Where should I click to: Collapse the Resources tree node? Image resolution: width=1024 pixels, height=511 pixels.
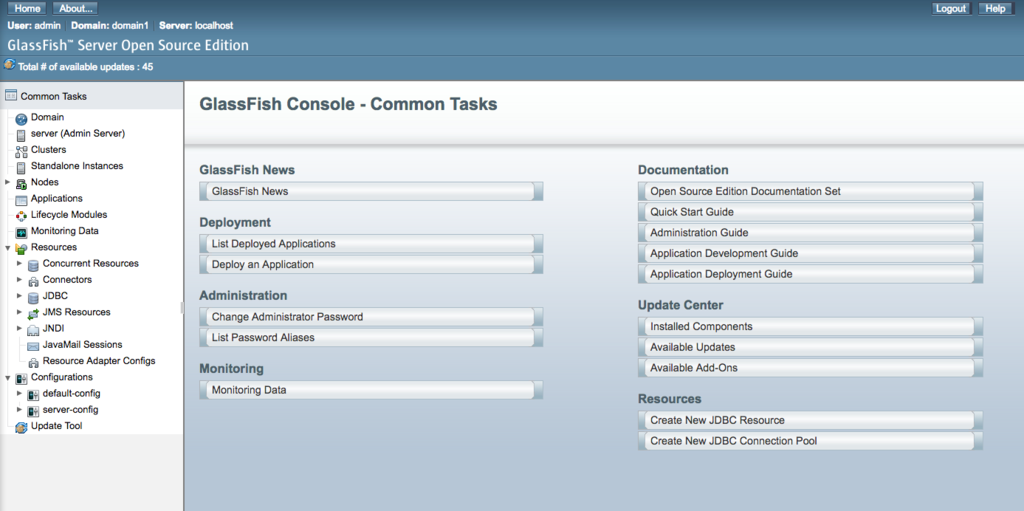click(7, 248)
